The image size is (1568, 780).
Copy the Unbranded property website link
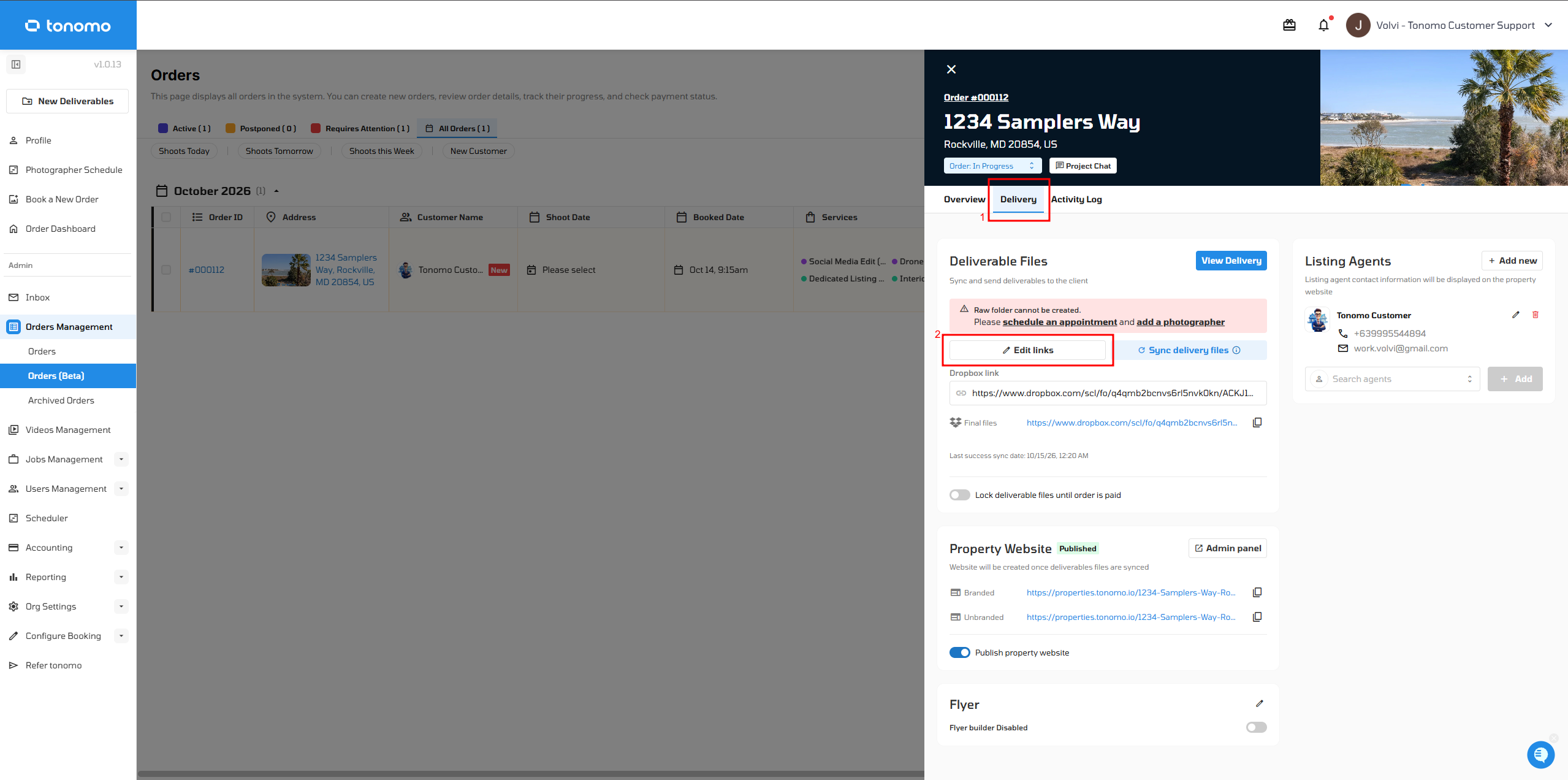tap(1257, 617)
